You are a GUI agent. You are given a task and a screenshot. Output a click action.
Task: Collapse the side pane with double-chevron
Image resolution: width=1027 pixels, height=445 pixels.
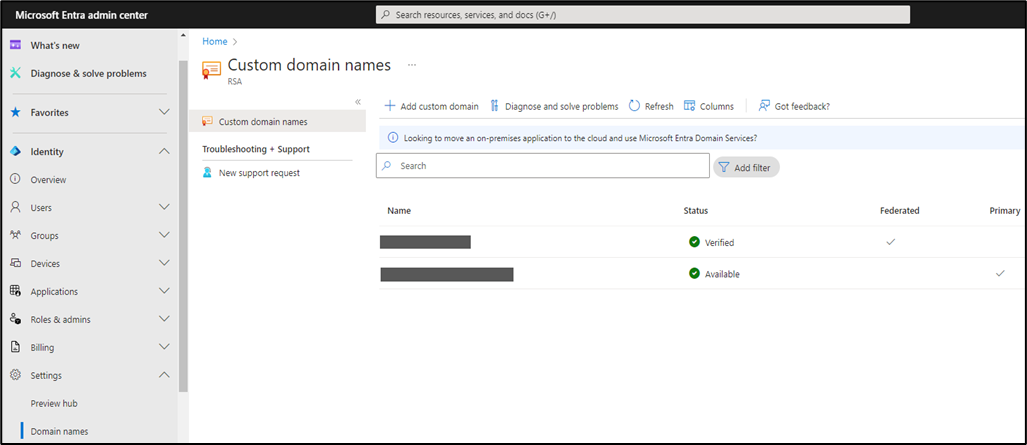(358, 102)
